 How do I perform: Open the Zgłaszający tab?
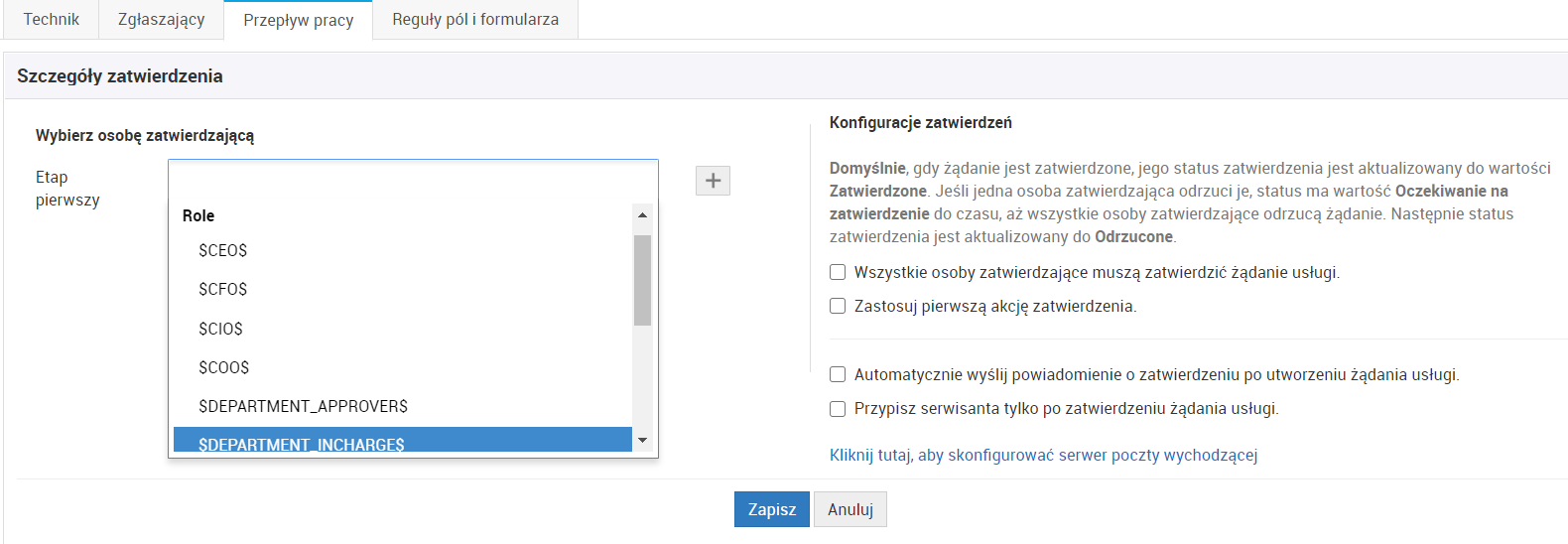[x=161, y=20]
